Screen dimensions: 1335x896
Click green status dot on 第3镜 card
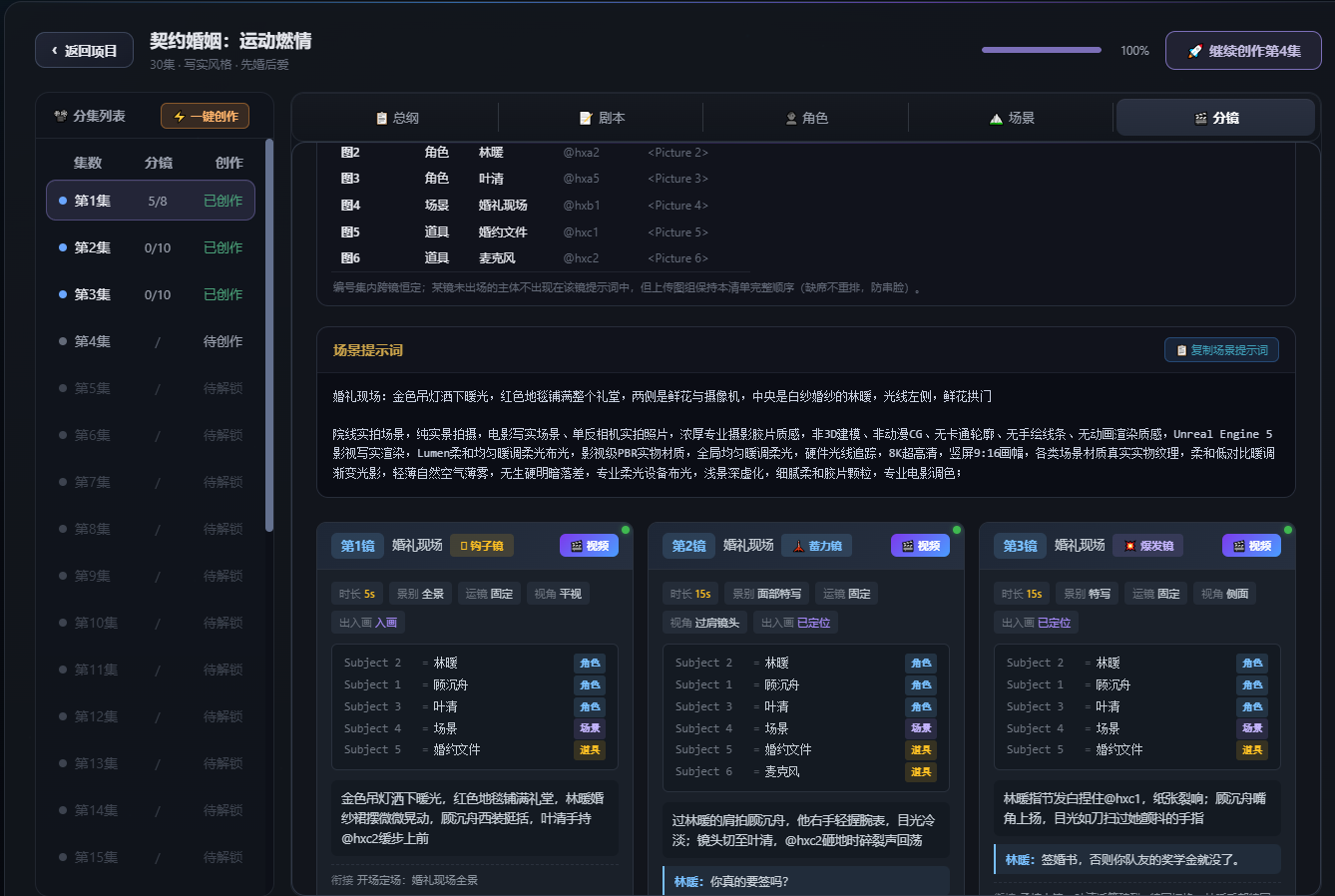pos(1288,530)
